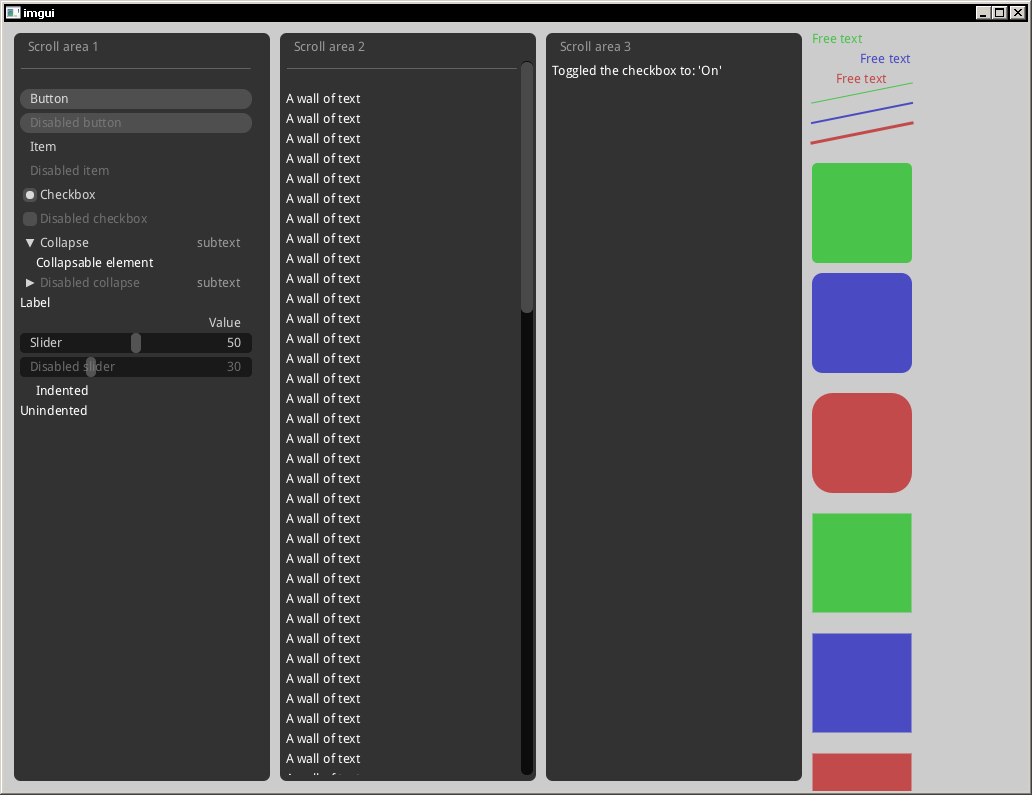Image resolution: width=1032 pixels, height=795 pixels.
Task: Click the Scroll area 2 scrollbar thumb
Action: tap(527, 187)
